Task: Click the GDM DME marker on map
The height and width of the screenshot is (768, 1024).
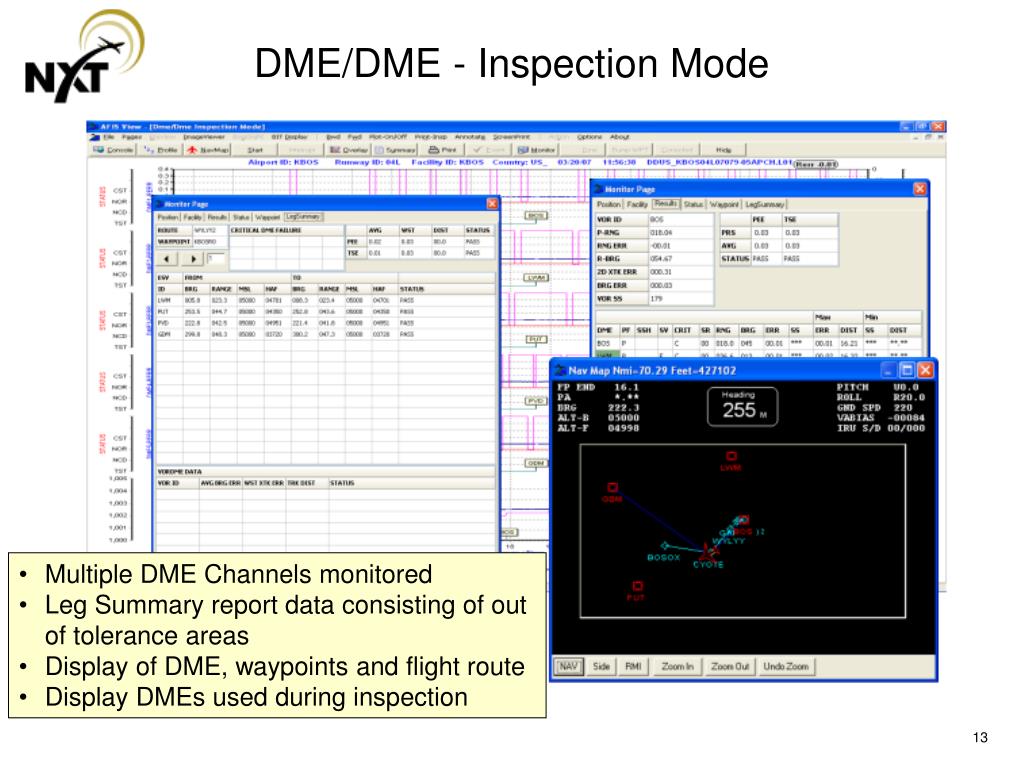Action: pyautogui.click(x=612, y=487)
